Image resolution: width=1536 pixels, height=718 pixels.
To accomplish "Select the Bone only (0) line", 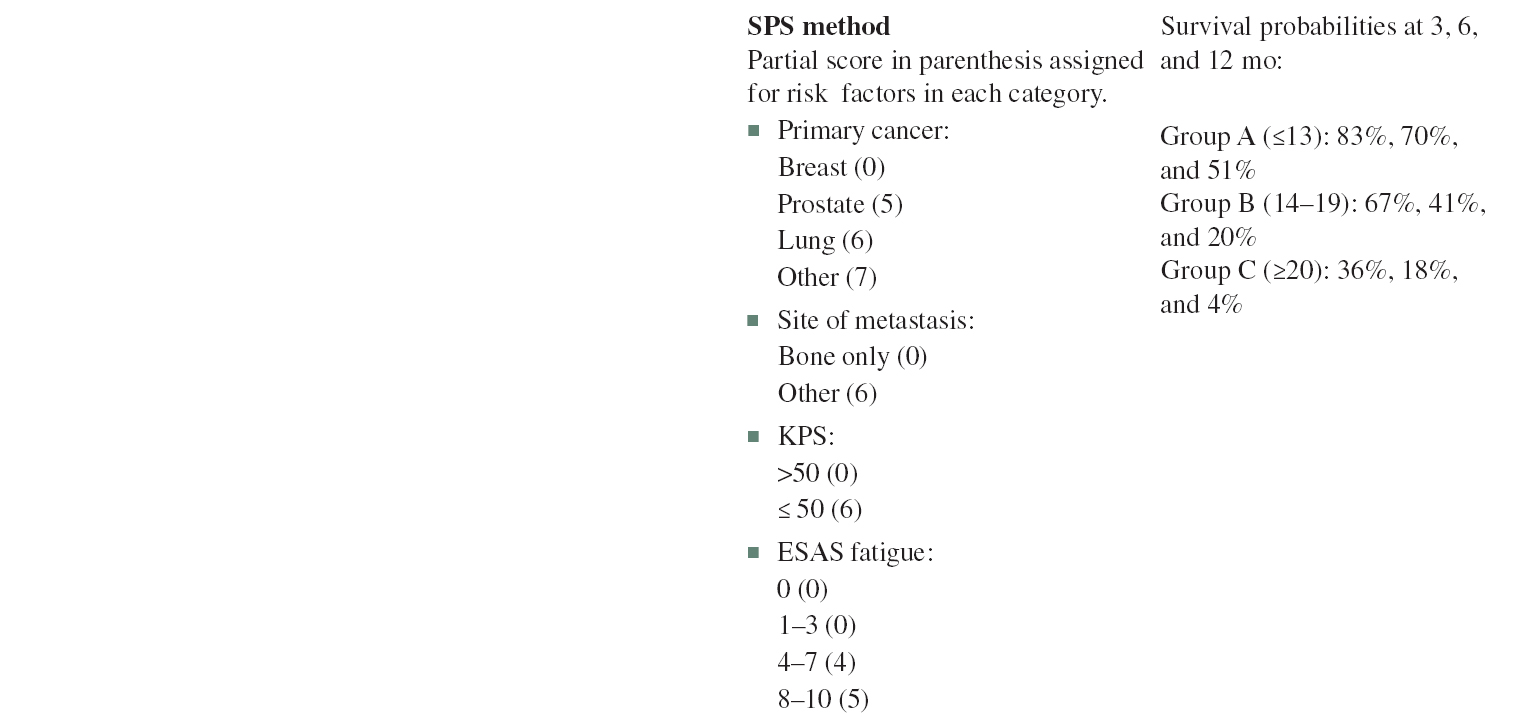I will tap(852, 357).
